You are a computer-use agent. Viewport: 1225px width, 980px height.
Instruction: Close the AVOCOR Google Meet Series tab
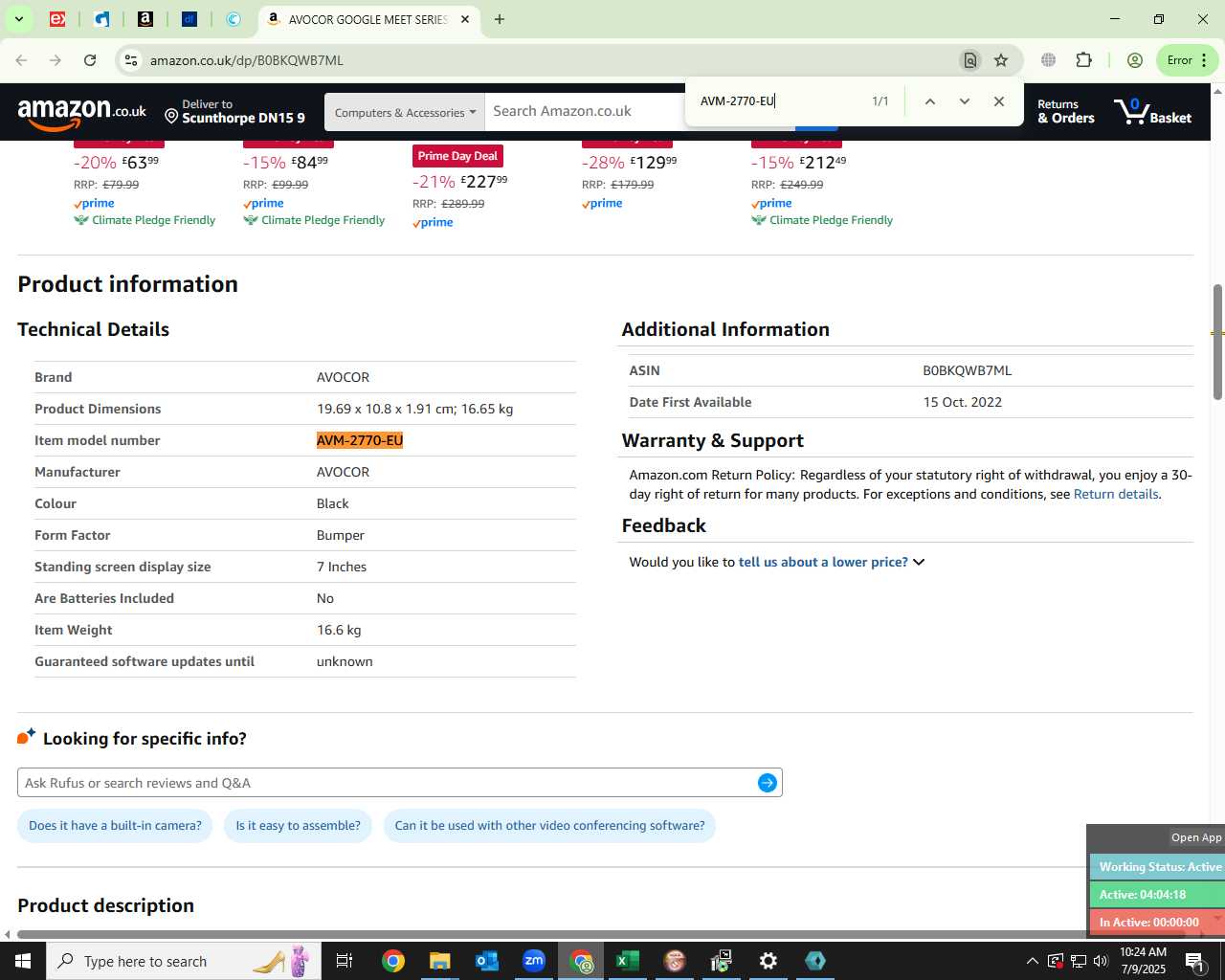point(465,19)
